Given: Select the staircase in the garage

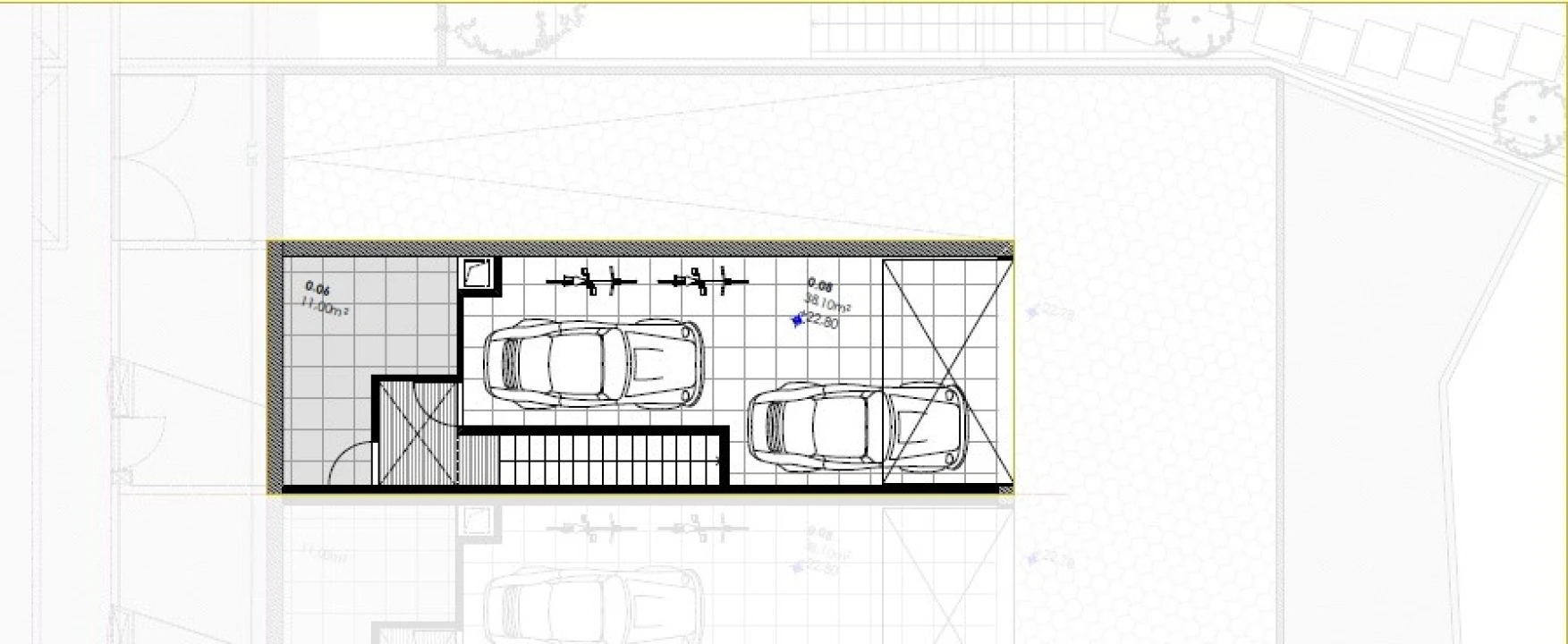Looking at the screenshot, I should coord(610,460).
